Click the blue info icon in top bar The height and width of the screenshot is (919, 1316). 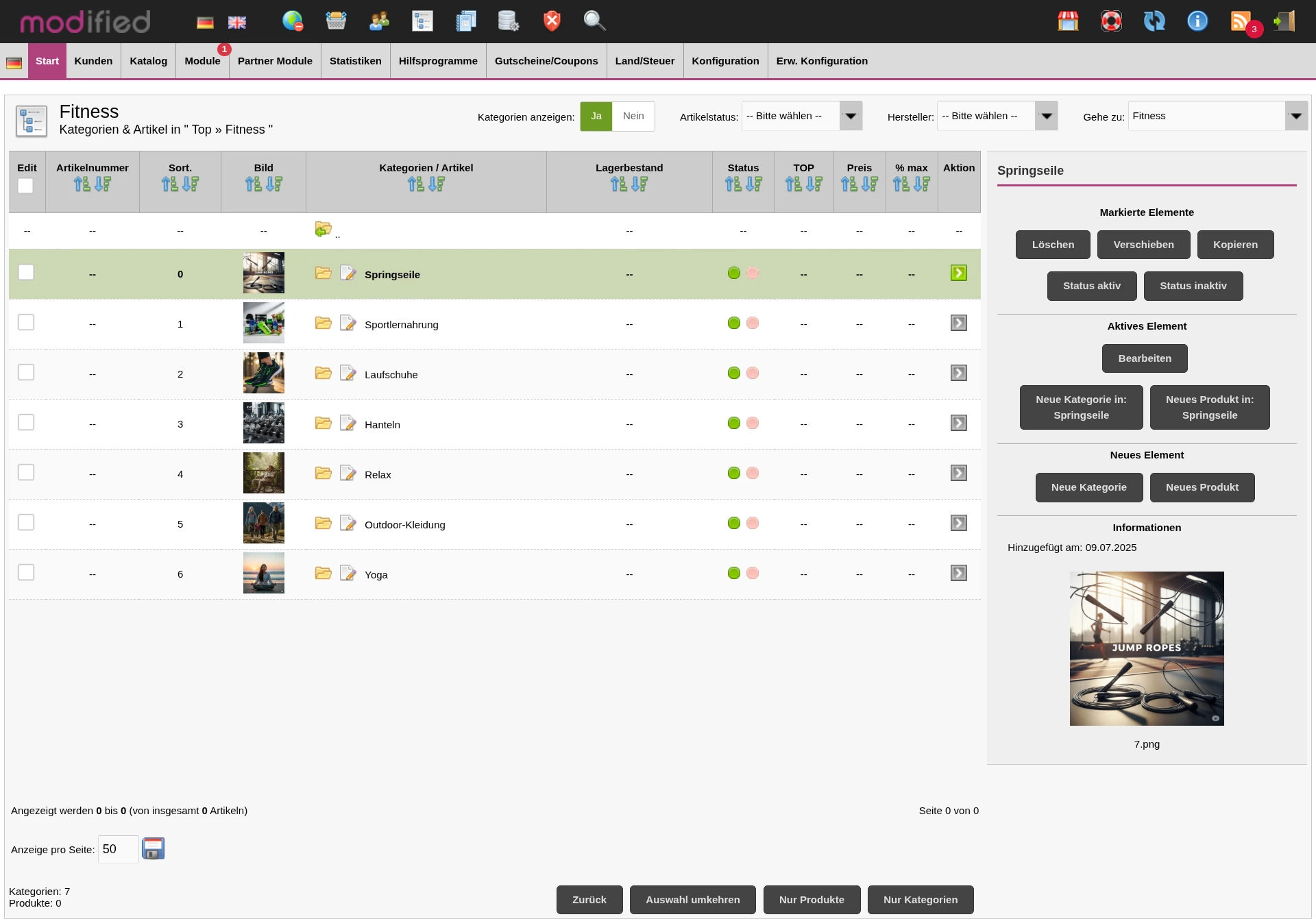(1197, 21)
